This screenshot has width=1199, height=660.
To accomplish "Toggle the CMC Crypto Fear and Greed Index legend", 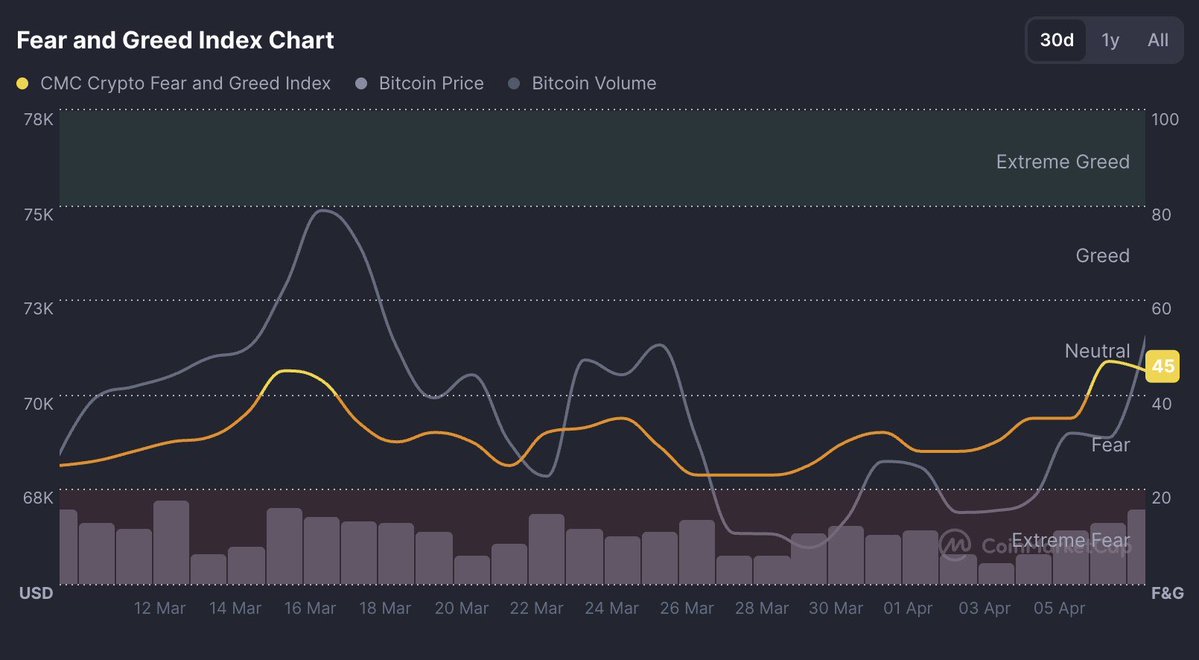I will point(185,84).
